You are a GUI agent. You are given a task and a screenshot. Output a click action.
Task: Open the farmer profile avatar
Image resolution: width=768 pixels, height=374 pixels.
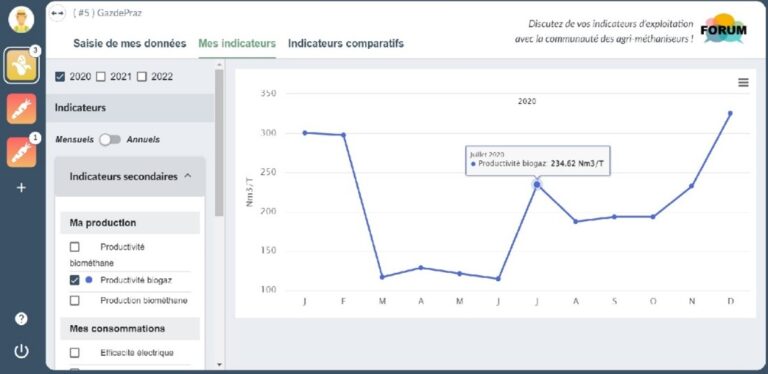pos(21,20)
